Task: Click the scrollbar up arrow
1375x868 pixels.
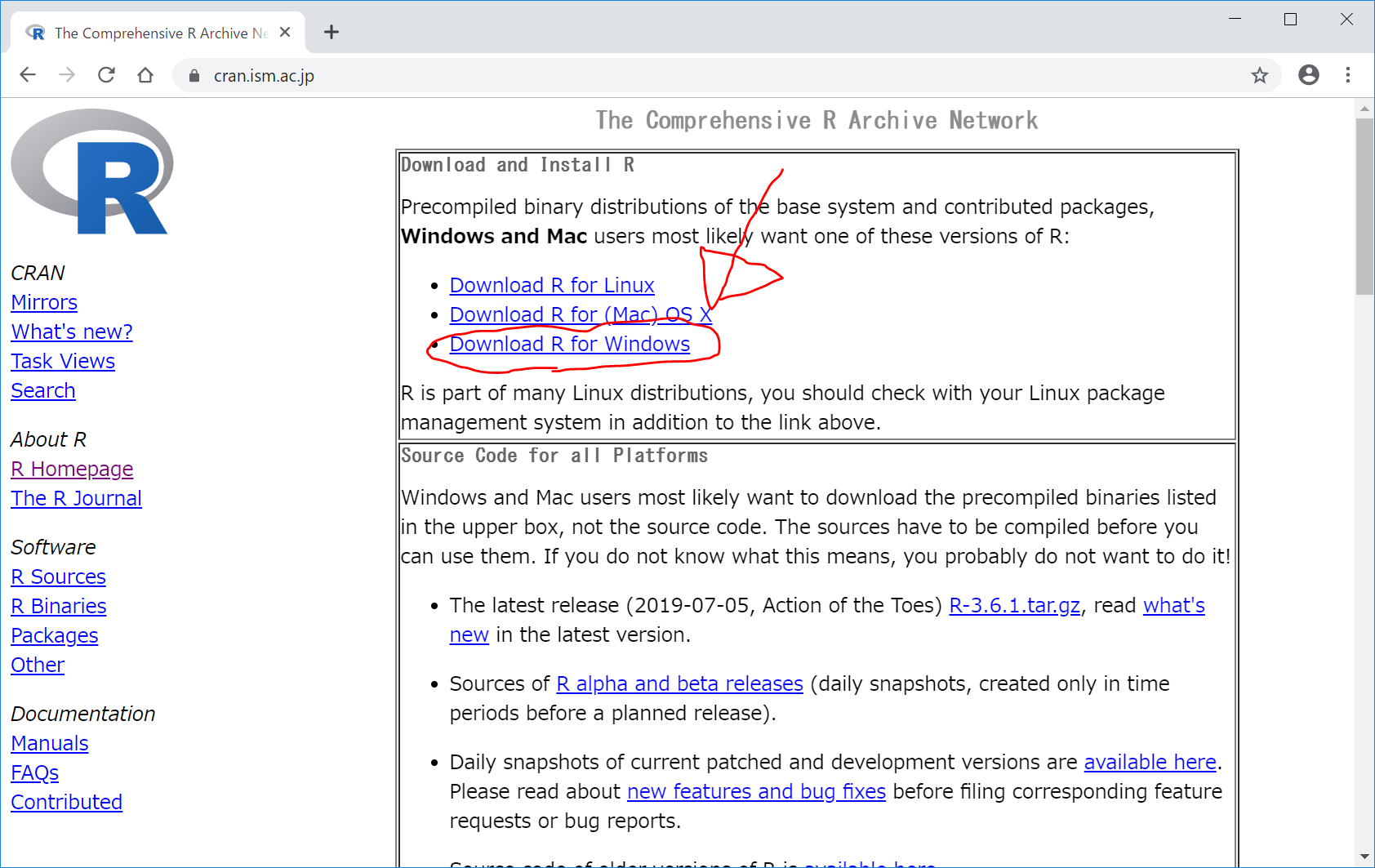Action: coord(1364,108)
